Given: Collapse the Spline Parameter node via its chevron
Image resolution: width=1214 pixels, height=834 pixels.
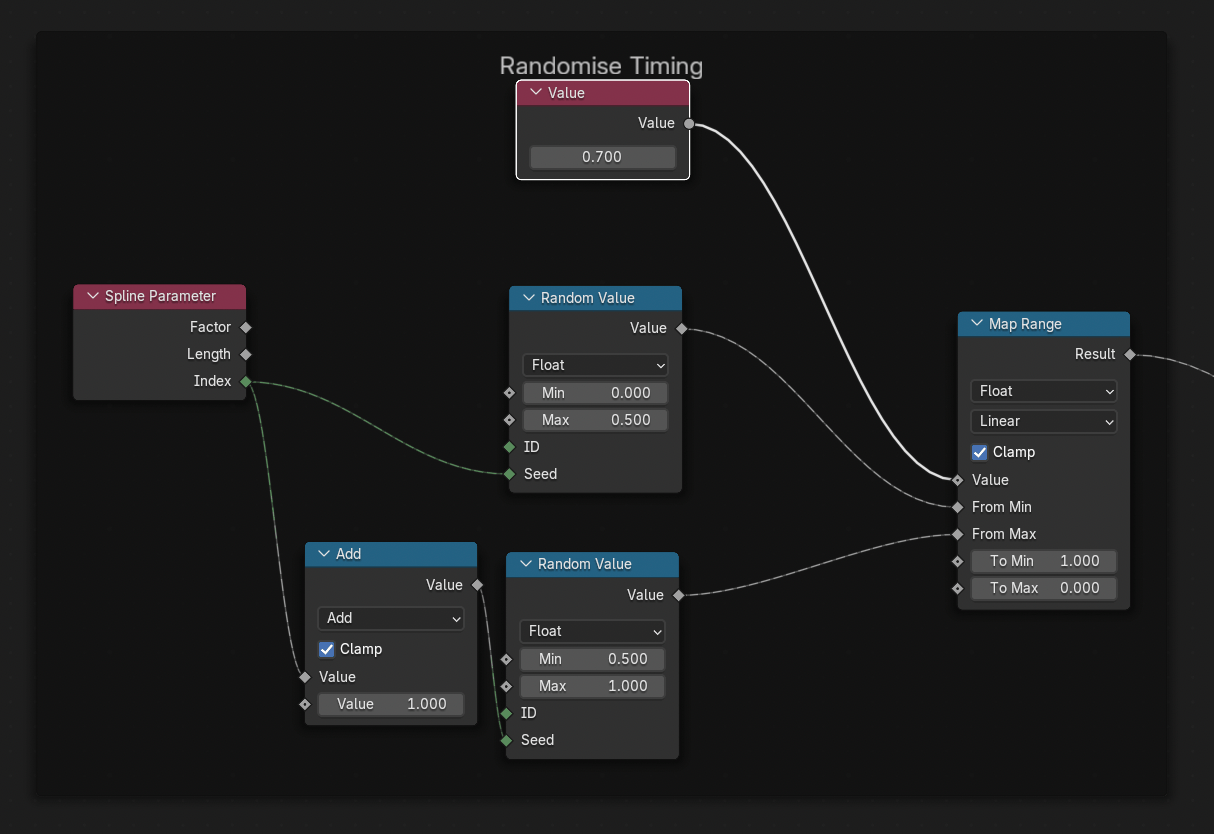Looking at the screenshot, I should coord(93,296).
